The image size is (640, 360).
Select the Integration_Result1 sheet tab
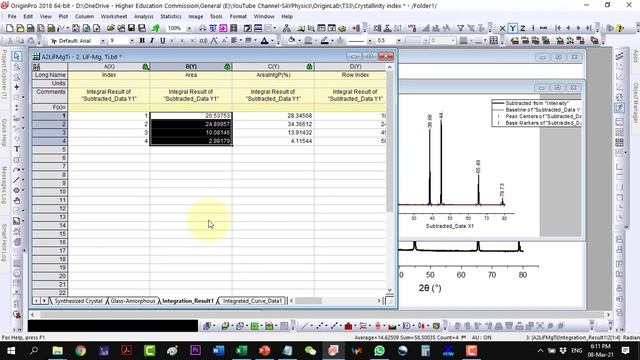(188, 301)
